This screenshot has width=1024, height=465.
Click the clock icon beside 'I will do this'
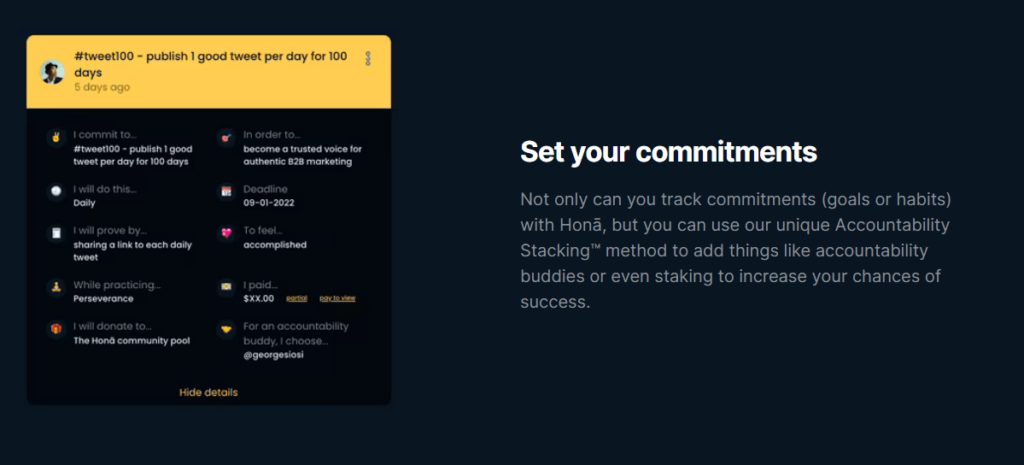[55, 190]
